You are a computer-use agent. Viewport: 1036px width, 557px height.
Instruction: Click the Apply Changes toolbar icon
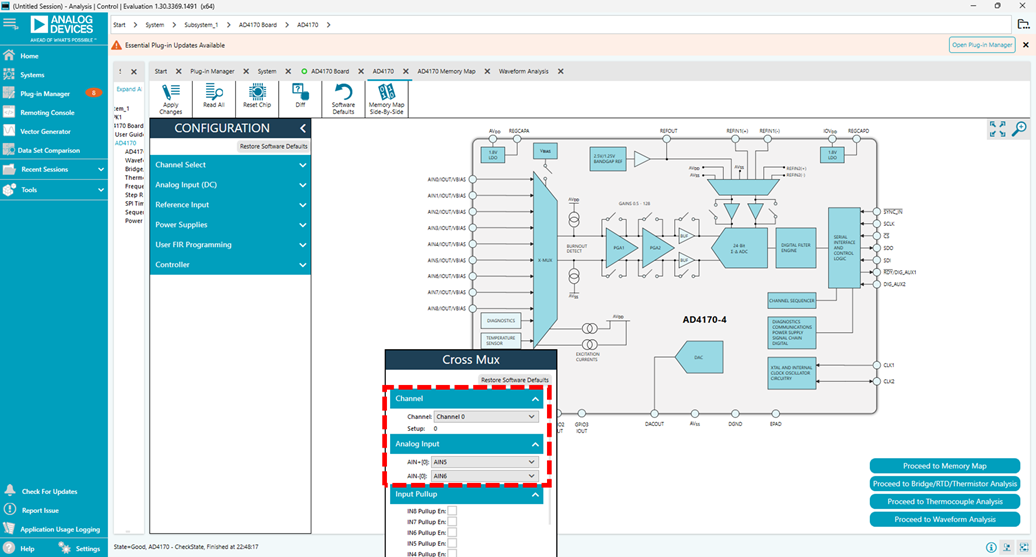click(170, 96)
